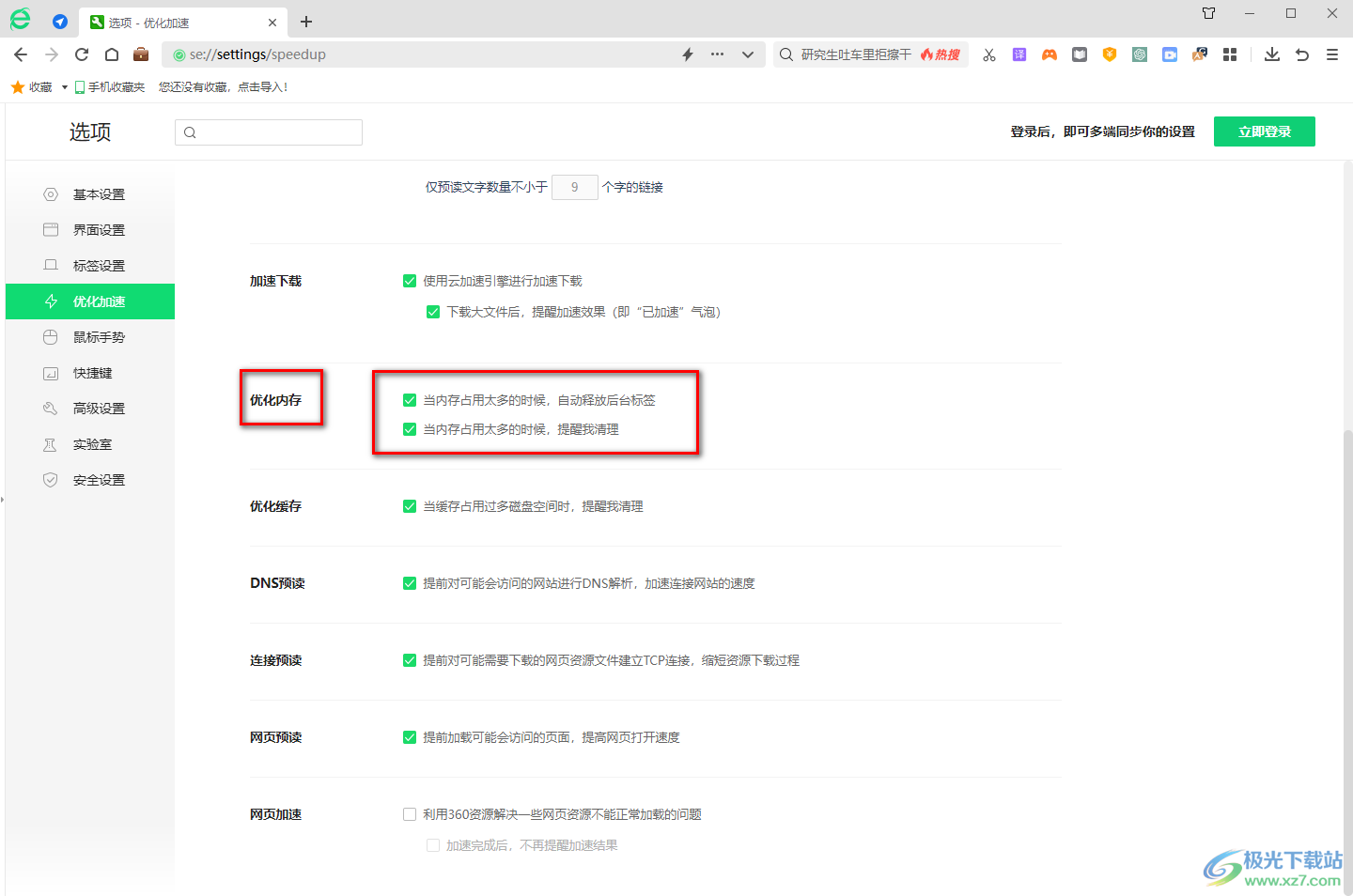Click the picture translate extension icon
The width and height of the screenshot is (1353, 896).
point(1200,54)
